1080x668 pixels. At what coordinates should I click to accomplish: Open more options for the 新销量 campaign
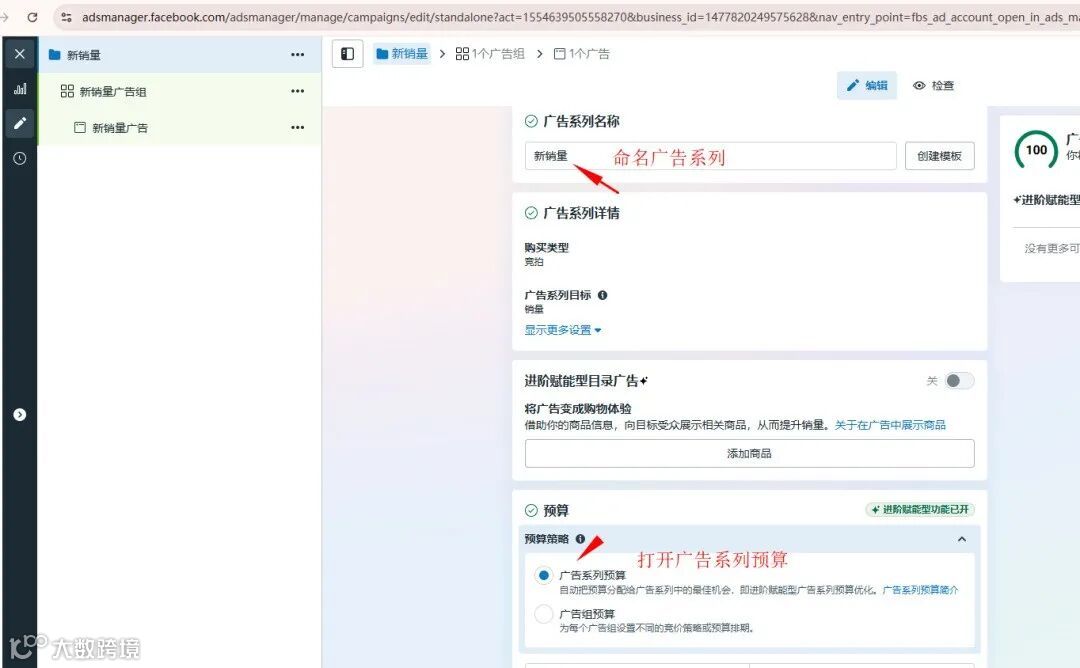coord(298,55)
